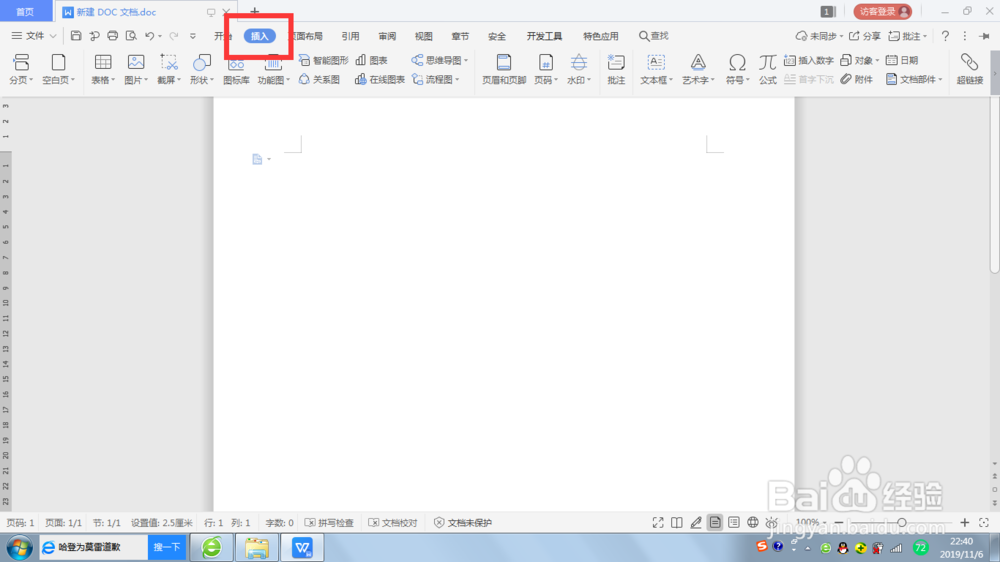Insert a page break (分页)
The width and height of the screenshot is (1000, 562).
[x=21, y=69]
